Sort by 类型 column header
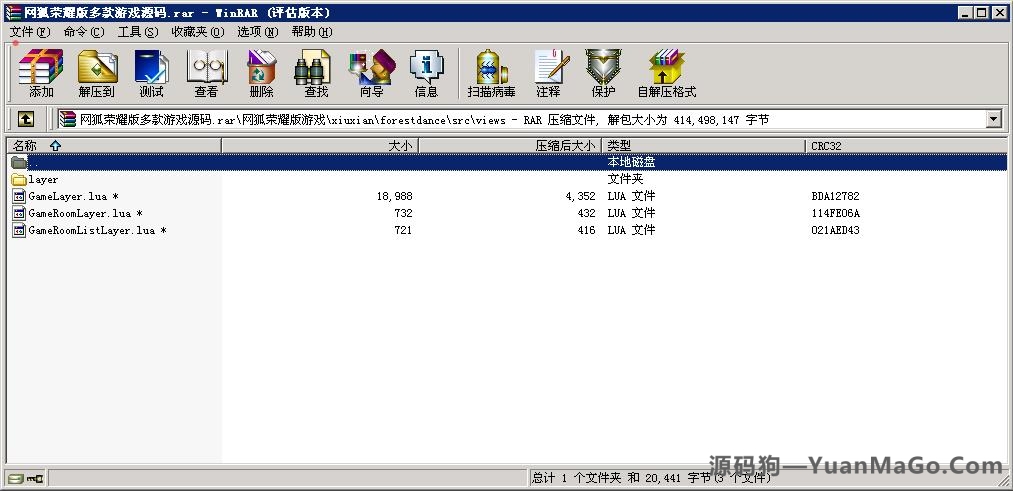This screenshot has height=491, width=1013. [x=704, y=146]
